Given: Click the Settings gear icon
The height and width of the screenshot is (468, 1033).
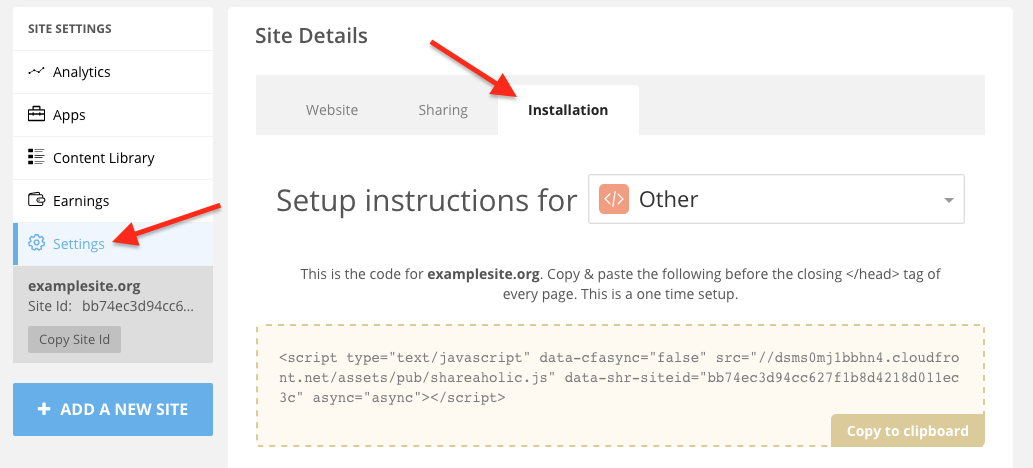Looking at the screenshot, I should (x=36, y=243).
